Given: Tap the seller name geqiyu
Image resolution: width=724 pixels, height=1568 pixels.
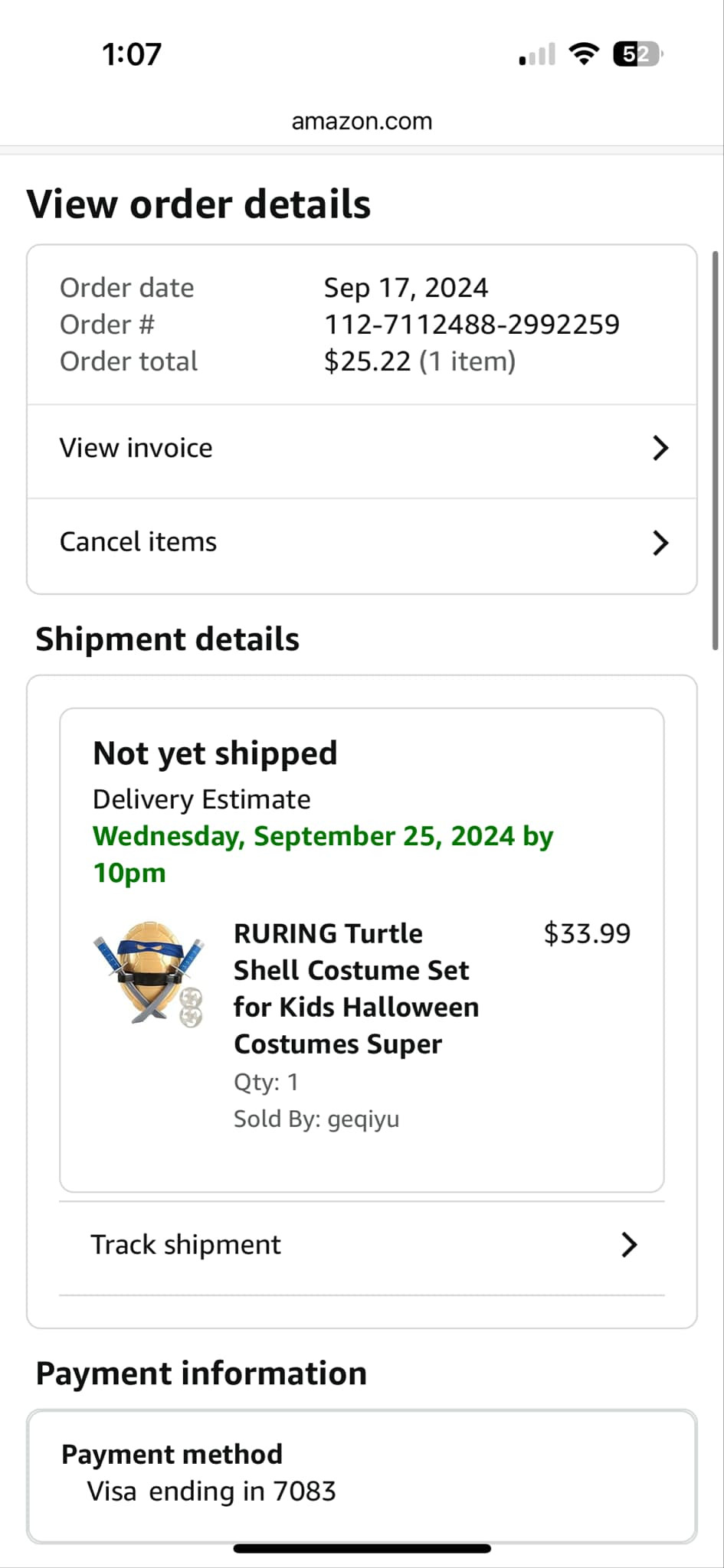Looking at the screenshot, I should coord(362,1119).
